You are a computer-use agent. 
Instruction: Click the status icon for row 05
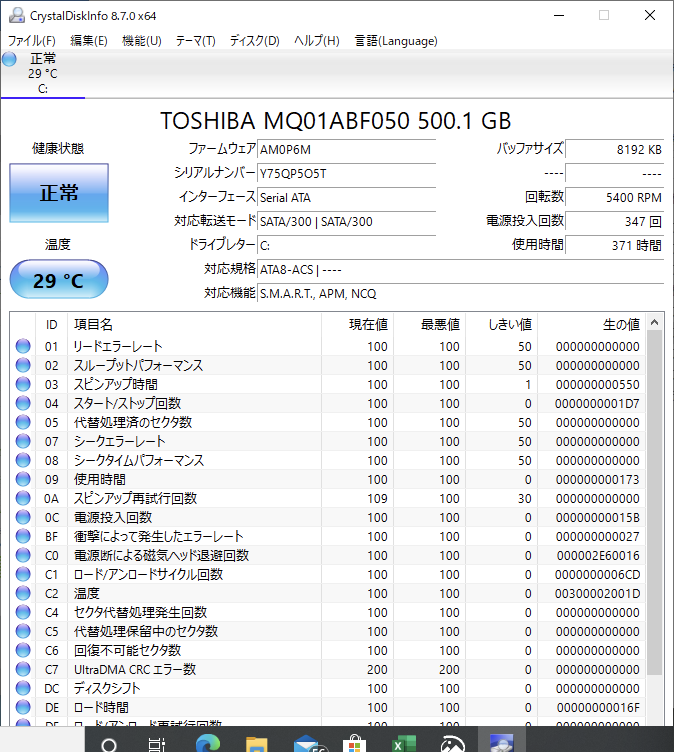pos(23,422)
